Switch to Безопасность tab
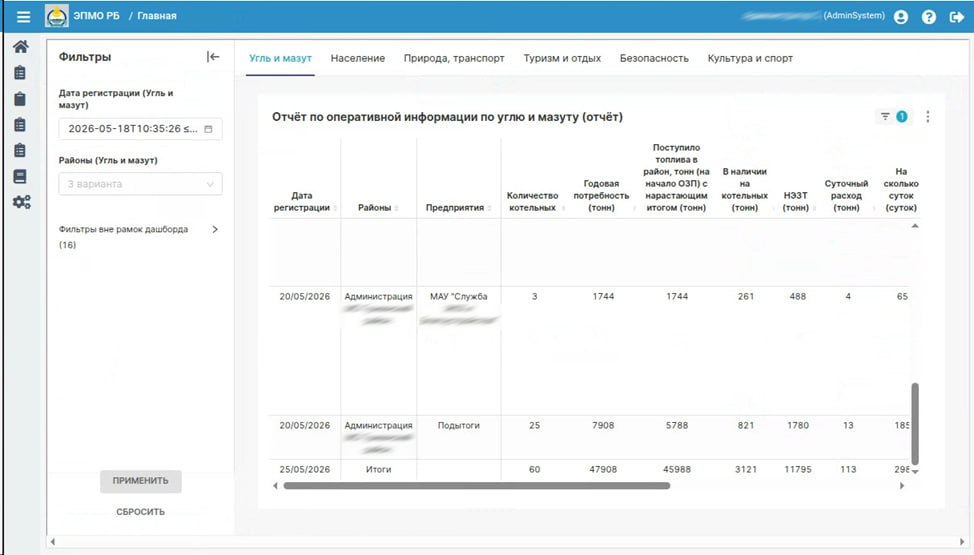The image size is (974, 555). 654,58
